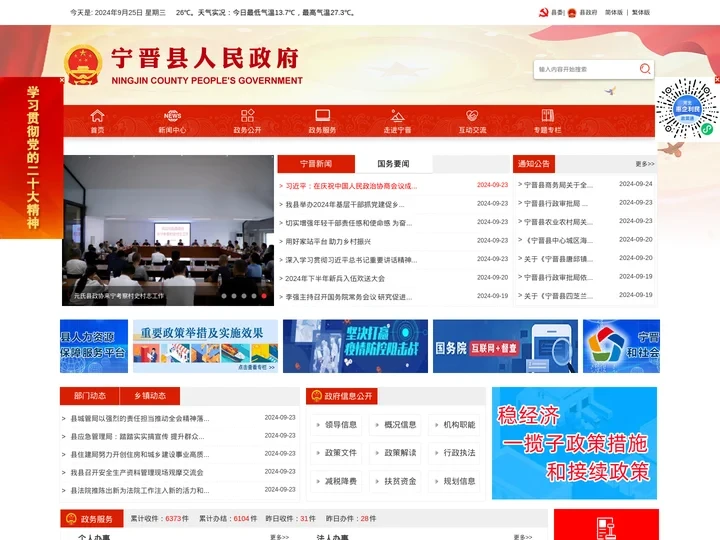Click the 政策解读 button
Viewport: 720px width, 540px height.
coord(395,453)
